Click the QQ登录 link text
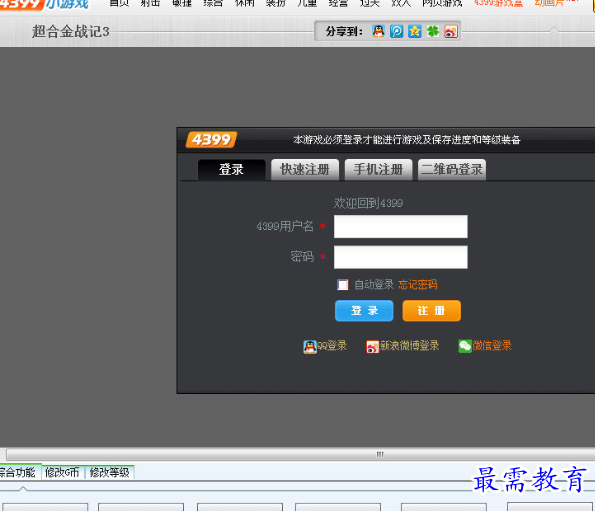595x511 pixels. click(332, 346)
